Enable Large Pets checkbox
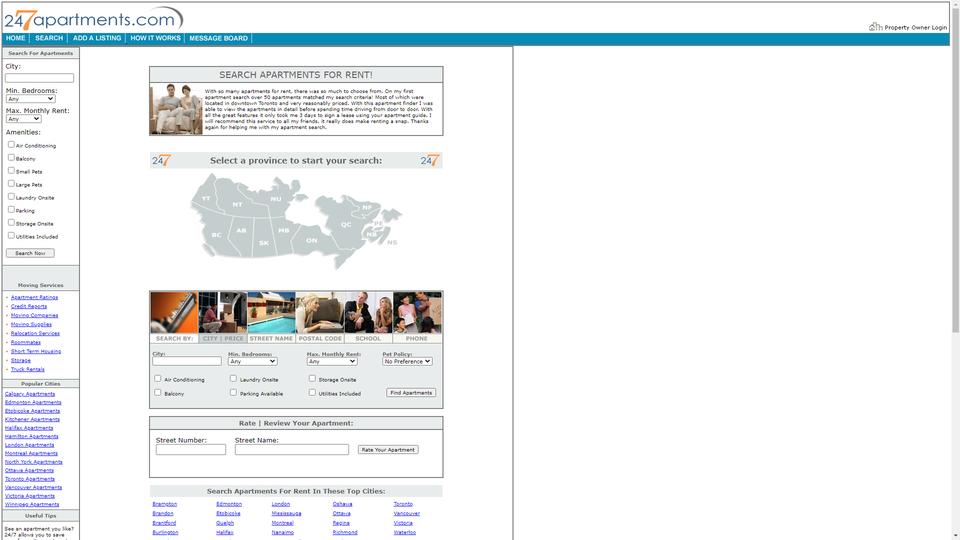This screenshot has width=960, height=540. click(11, 184)
